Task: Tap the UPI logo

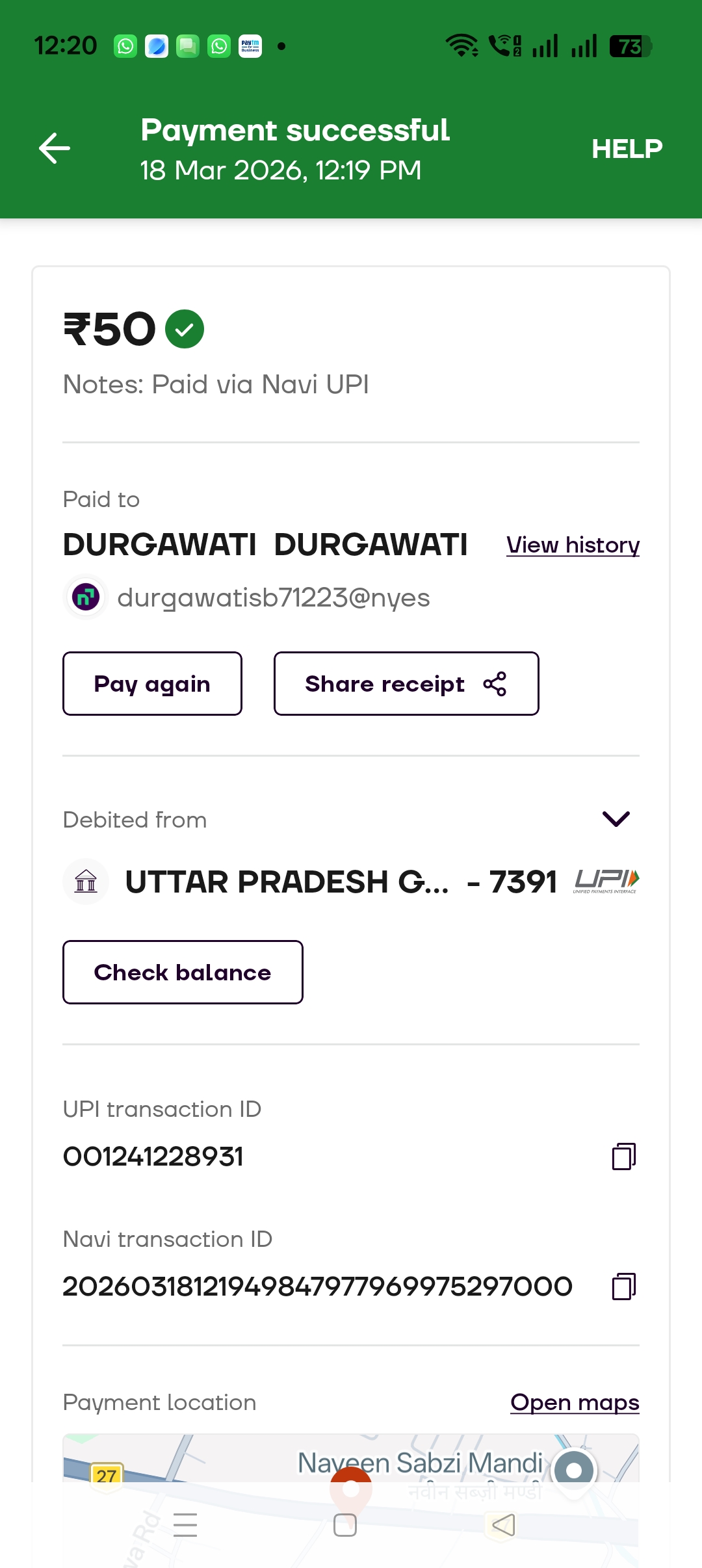Action: [606, 881]
